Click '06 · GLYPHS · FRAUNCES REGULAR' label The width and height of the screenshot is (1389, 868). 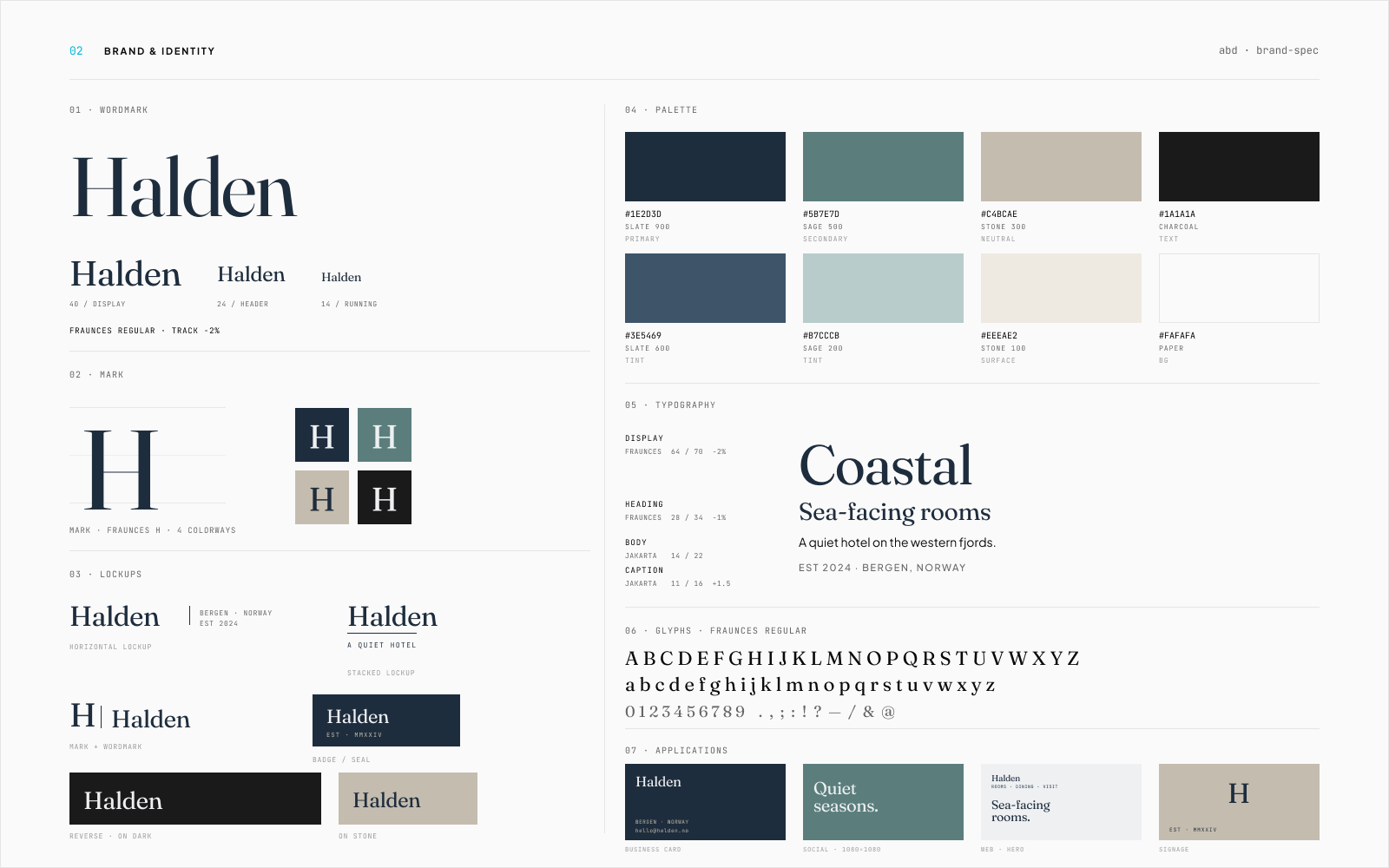(x=716, y=631)
